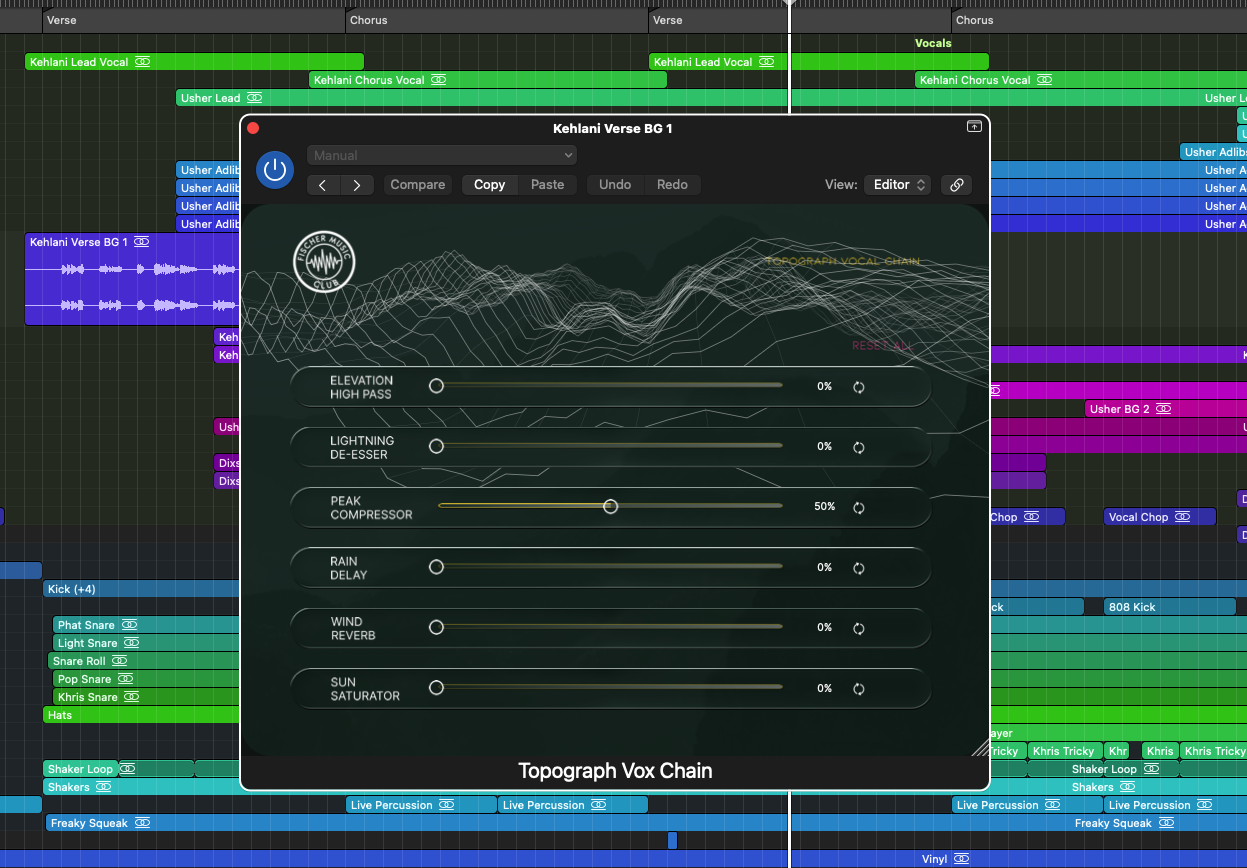Click loop icon on Pop Snare region
This screenshot has height=868, width=1247.
128,679
